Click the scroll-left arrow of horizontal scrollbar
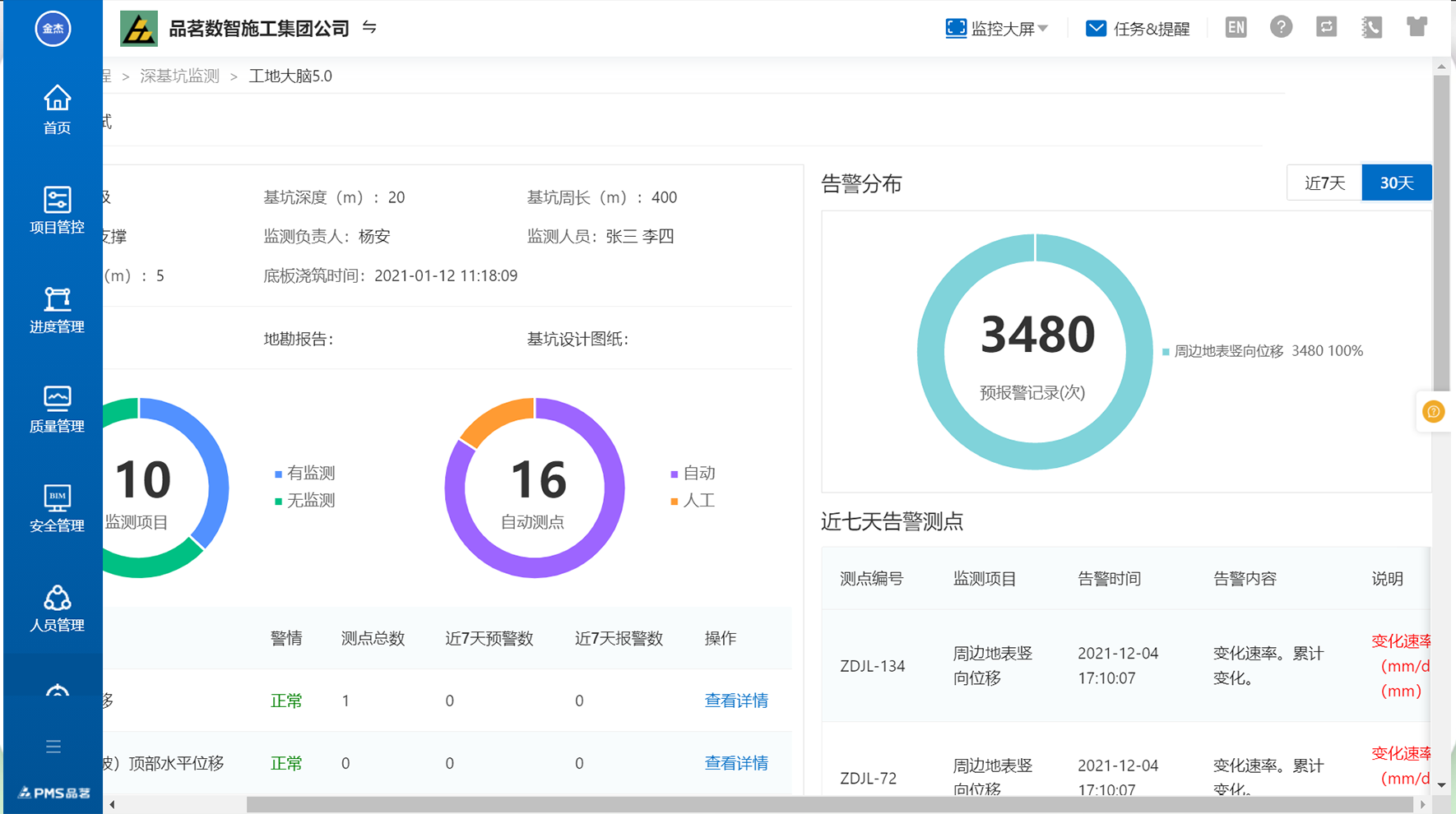 (x=112, y=804)
